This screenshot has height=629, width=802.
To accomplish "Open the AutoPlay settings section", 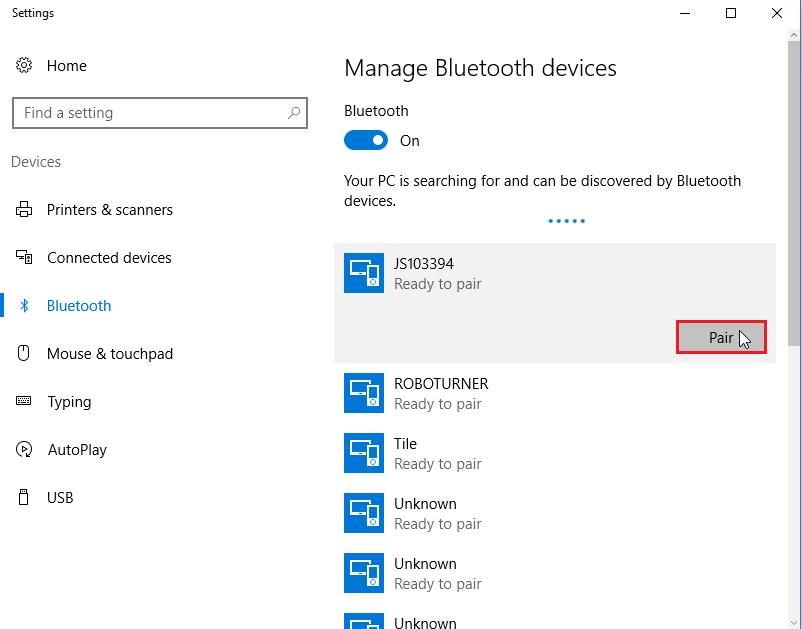I will pyautogui.click(x=77, y=450).
